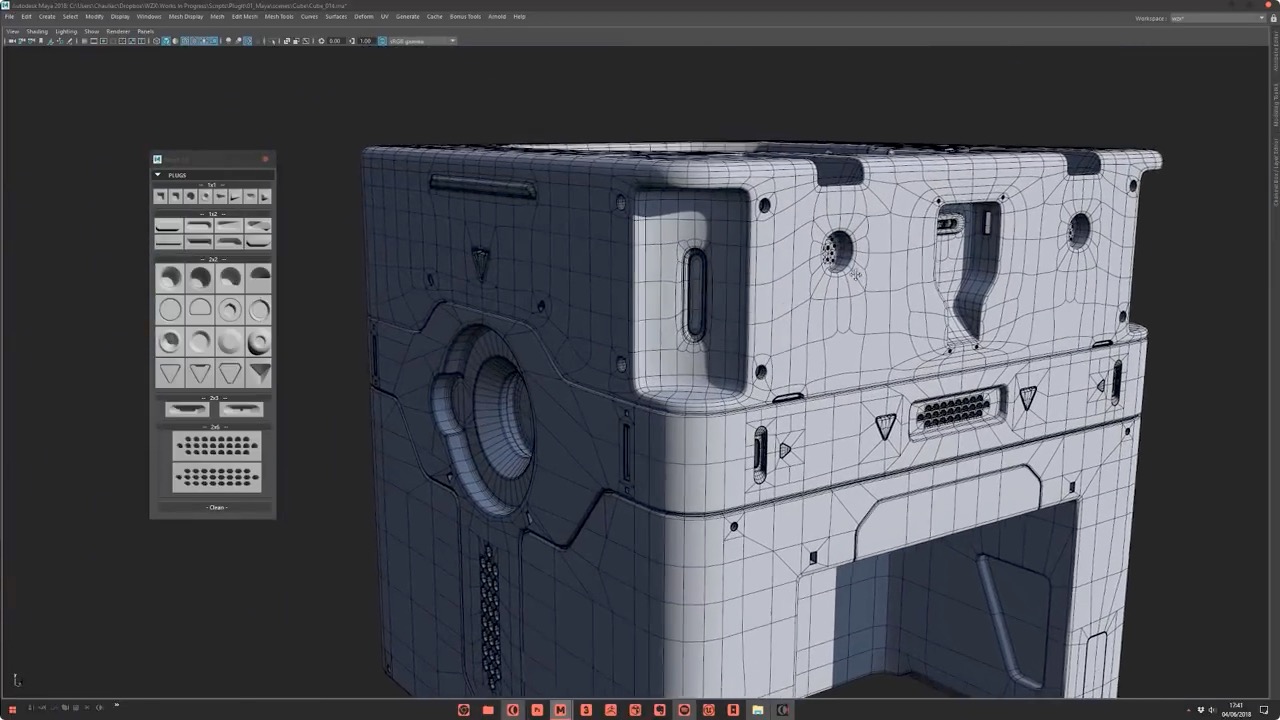Adjust the exposure slider field

(x=335, y=41)
